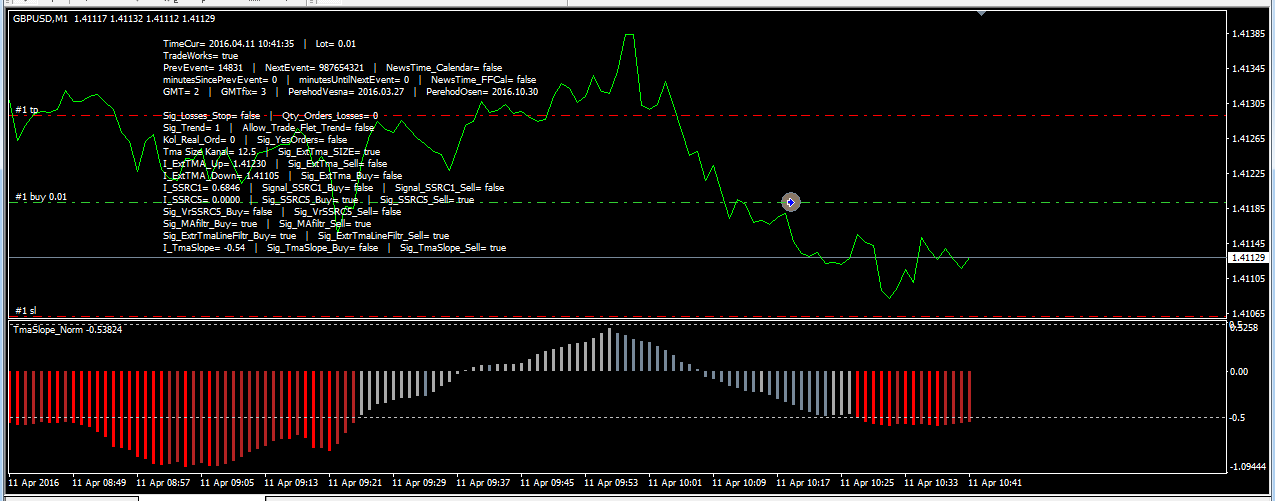Click the 'I_TmaSlope= -0.54' text
This screenshot has height=501, width=1275.
[204, 247]
